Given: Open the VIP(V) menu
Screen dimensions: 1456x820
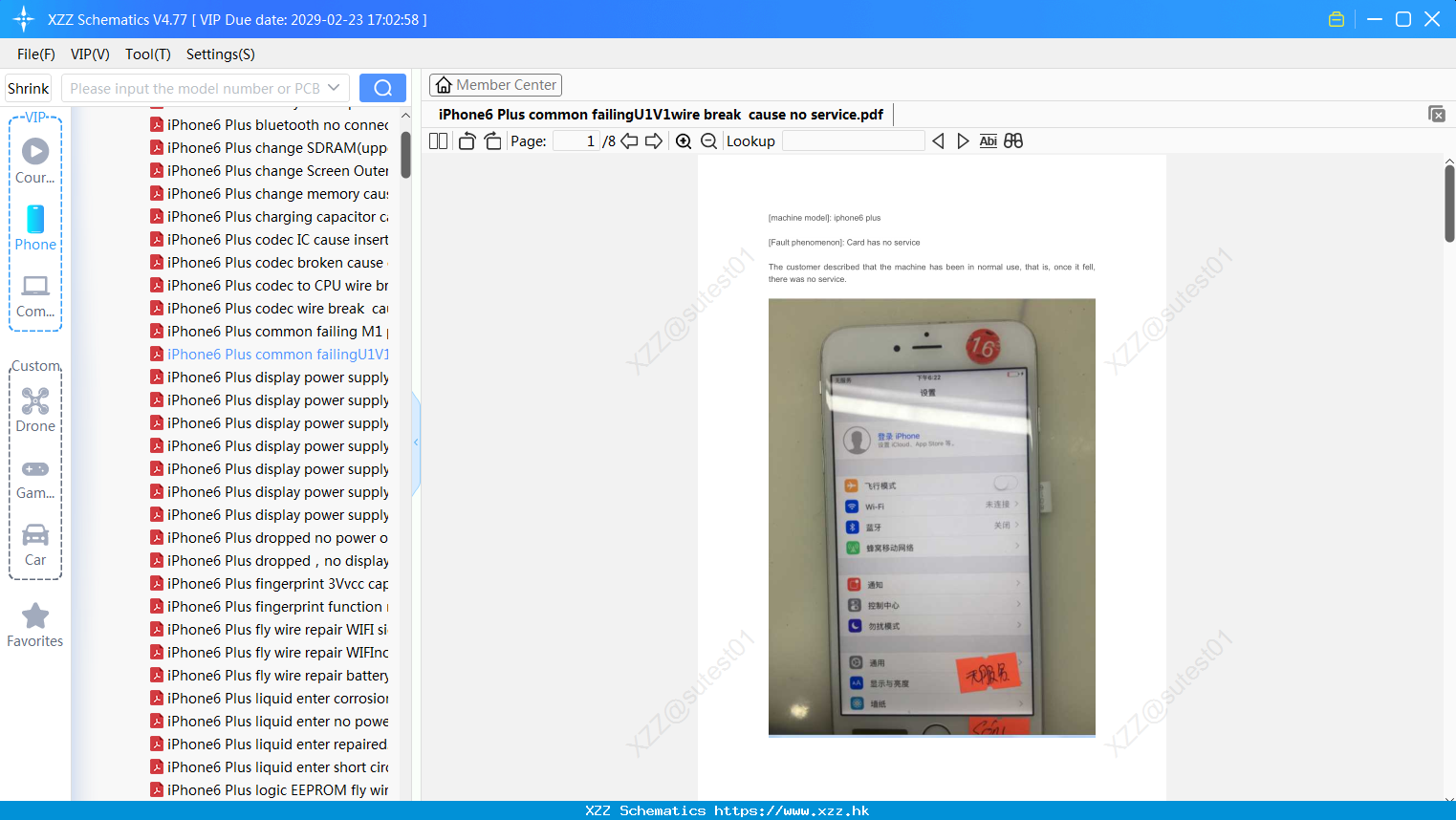Looking at the screenshot, I should click(90, 54).
